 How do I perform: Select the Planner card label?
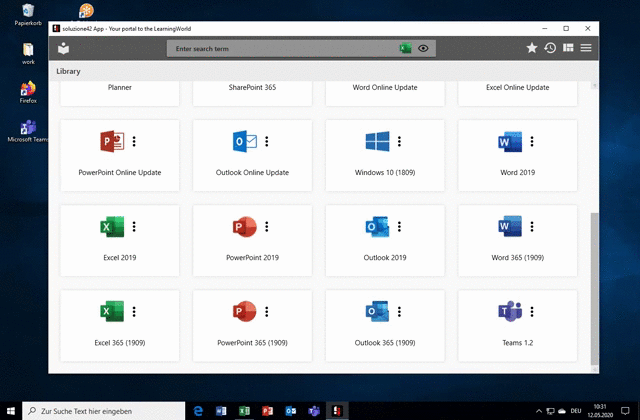tap(120, 87)
